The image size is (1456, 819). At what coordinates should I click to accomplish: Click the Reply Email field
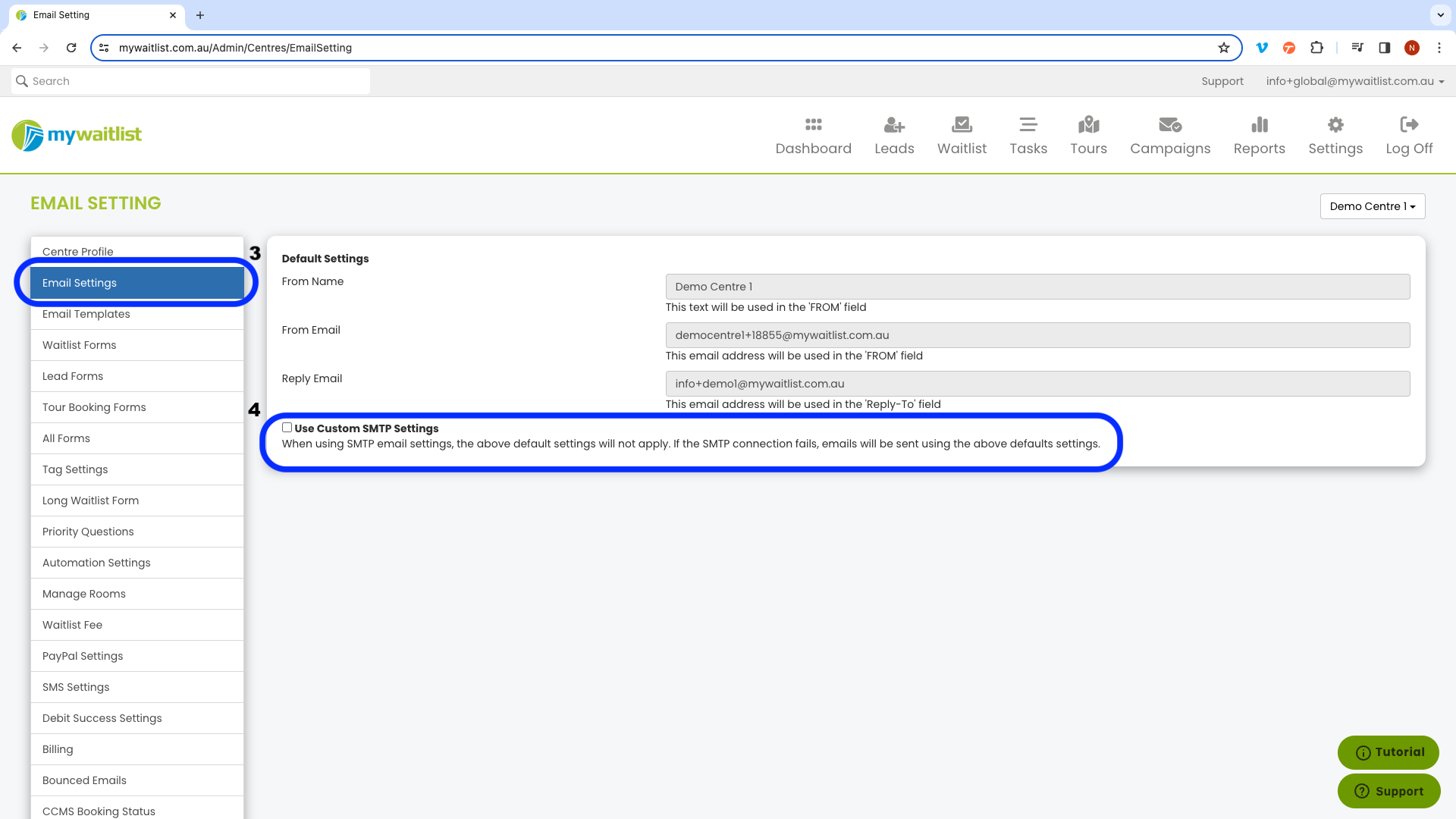tap(1037, 384)
